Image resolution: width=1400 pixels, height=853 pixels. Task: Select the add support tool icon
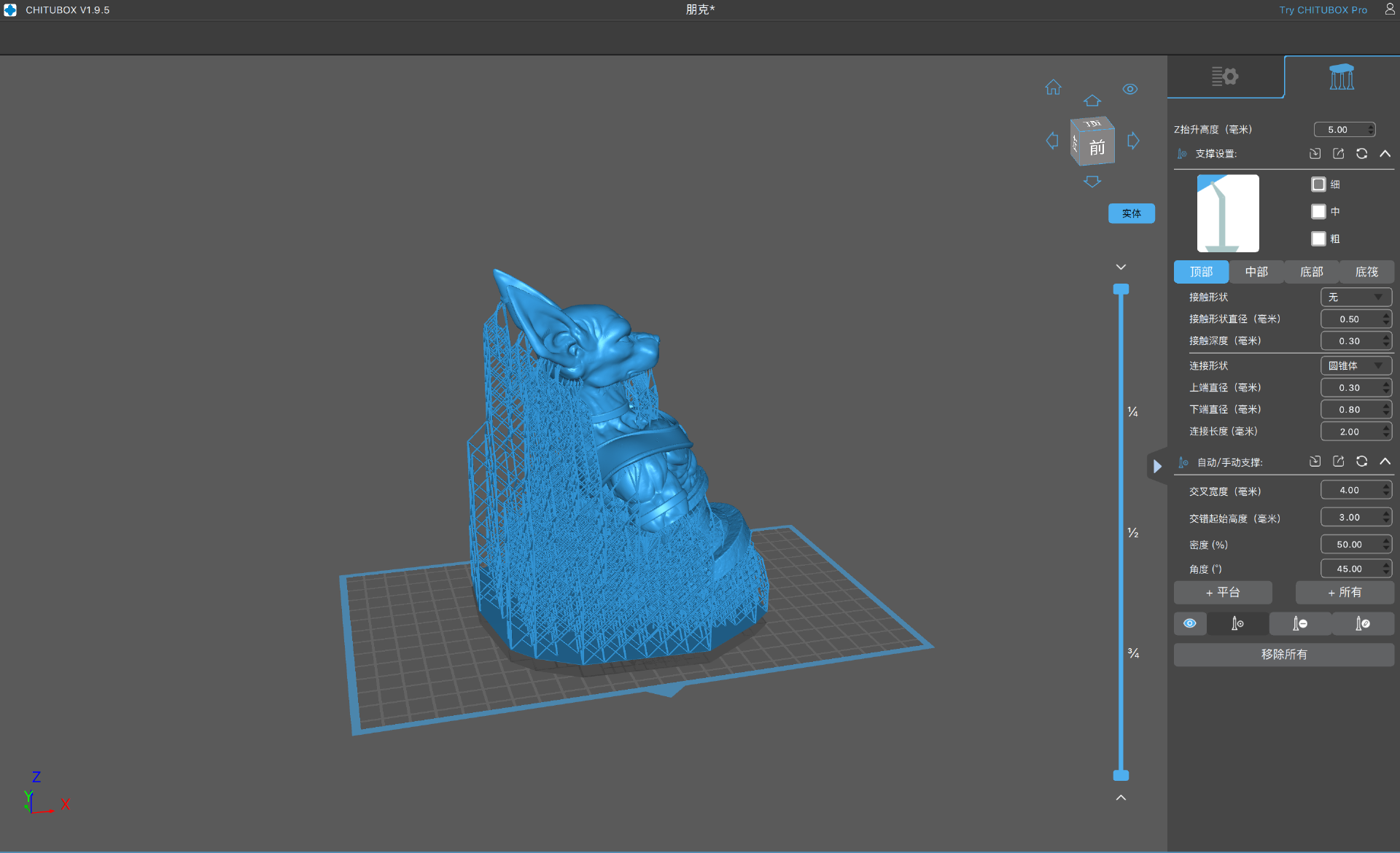(1237, 623)
